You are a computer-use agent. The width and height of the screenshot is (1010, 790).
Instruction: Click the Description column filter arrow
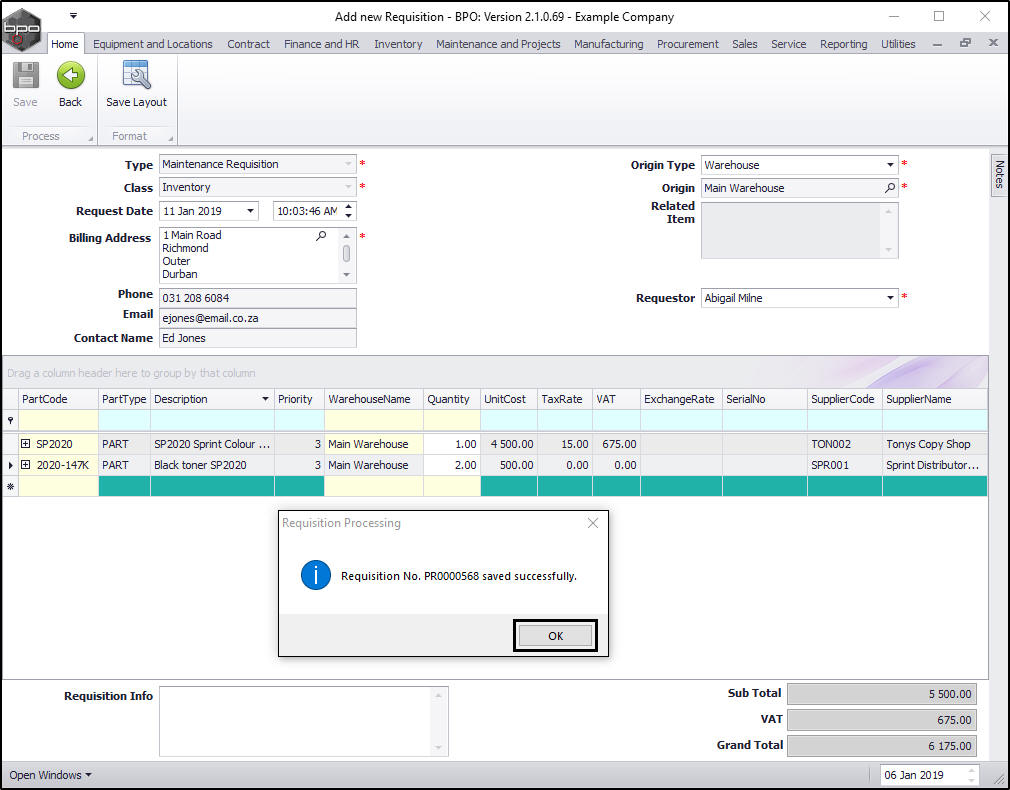tap(265, 399)
